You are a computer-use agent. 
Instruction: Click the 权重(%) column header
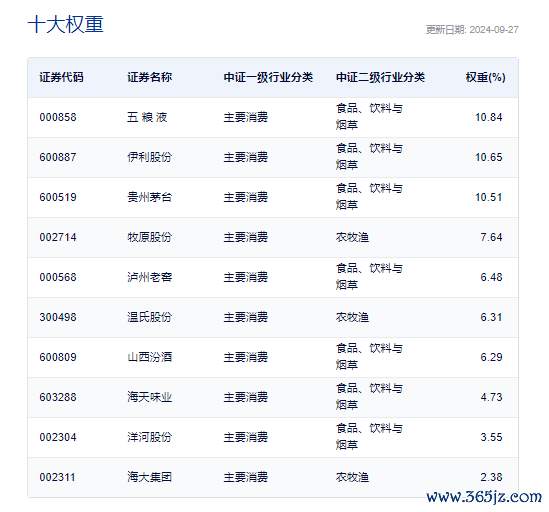tap(486, 77)
